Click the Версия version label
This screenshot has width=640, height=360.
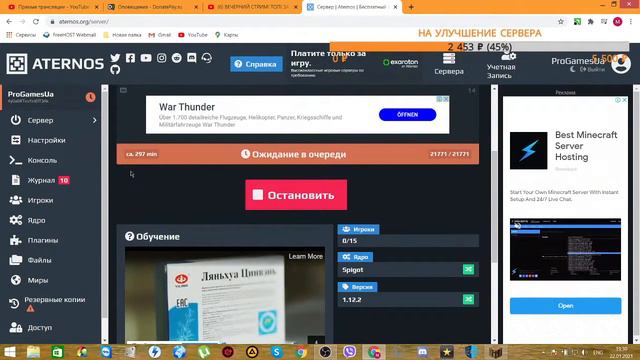click(357, 287)
